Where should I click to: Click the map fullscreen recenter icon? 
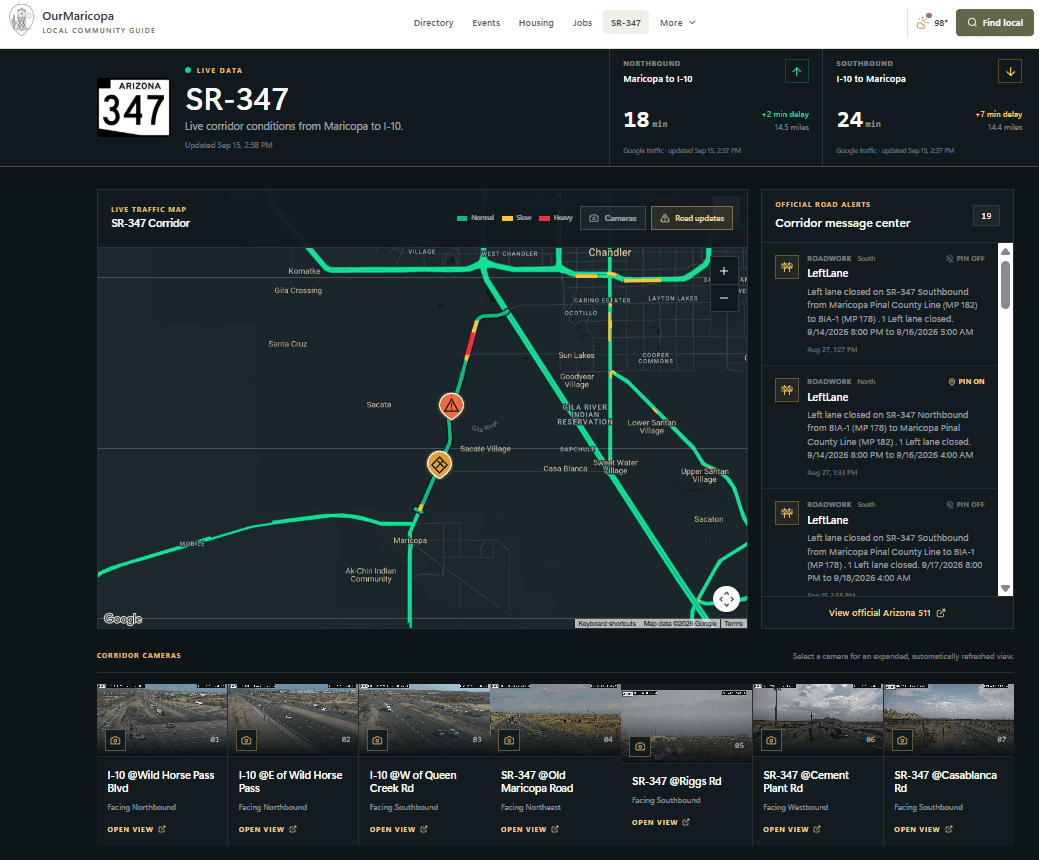point(726,599)
